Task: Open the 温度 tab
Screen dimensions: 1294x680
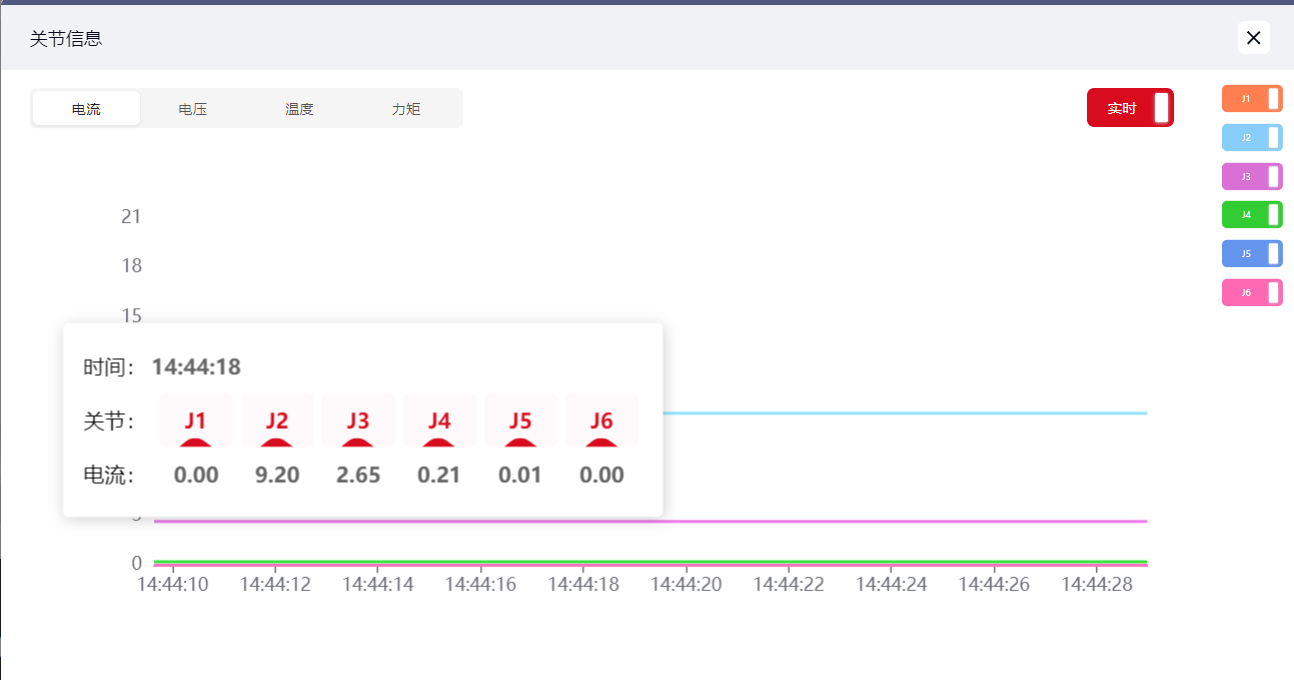Action: point(299,109)
